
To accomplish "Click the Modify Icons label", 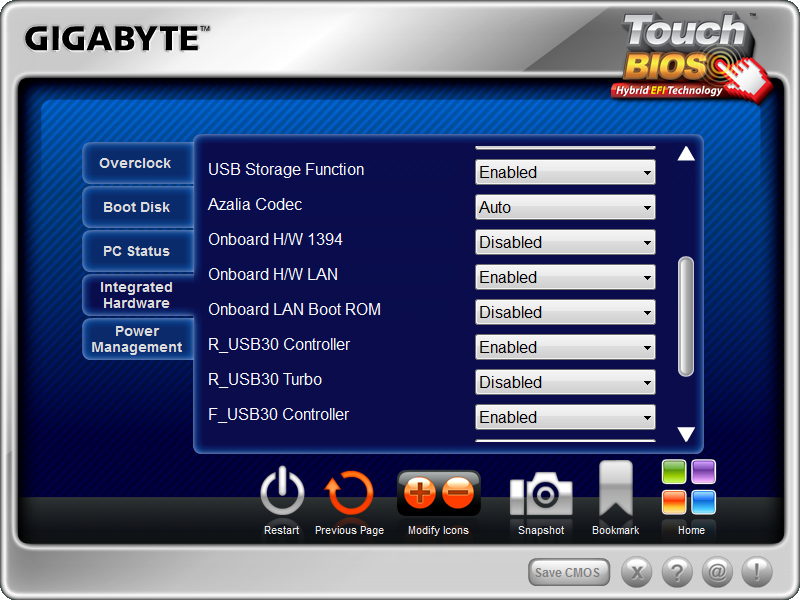I will 438,531.
